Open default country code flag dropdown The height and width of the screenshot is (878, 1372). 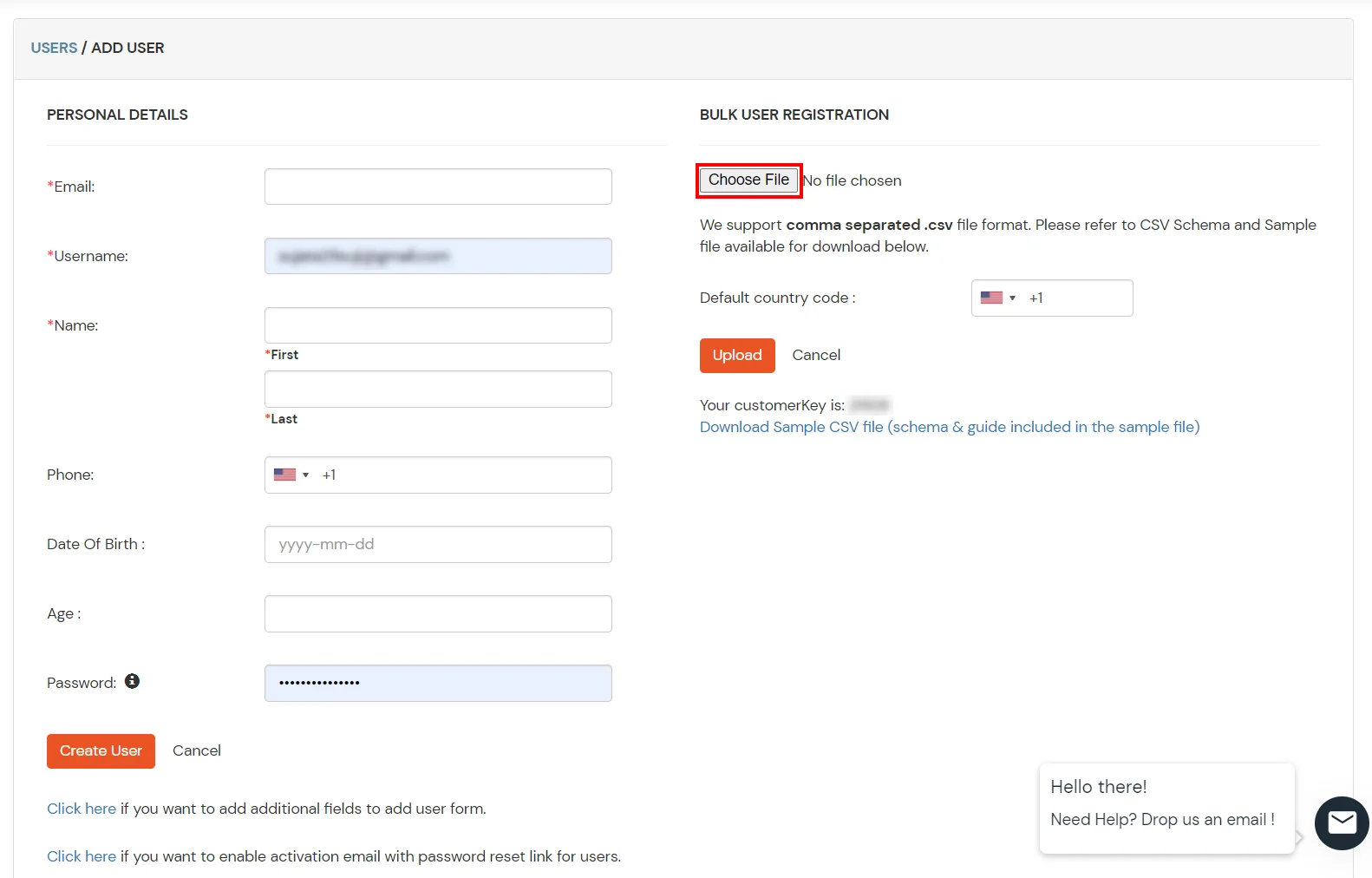tap(998, 298)
